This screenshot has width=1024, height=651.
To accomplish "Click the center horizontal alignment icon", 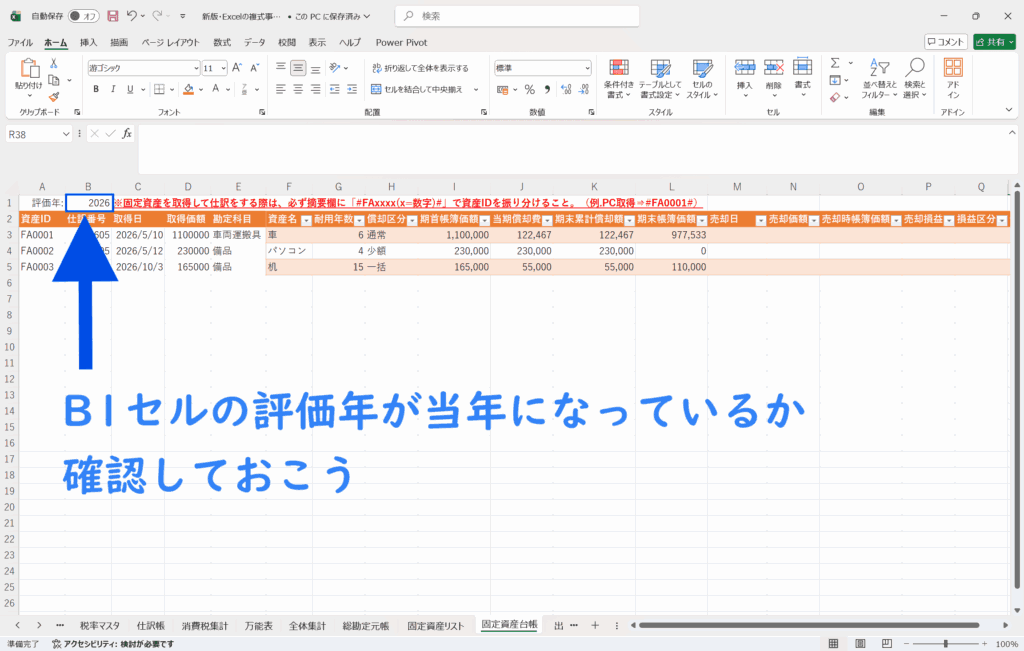I will (x=298, y=89).
